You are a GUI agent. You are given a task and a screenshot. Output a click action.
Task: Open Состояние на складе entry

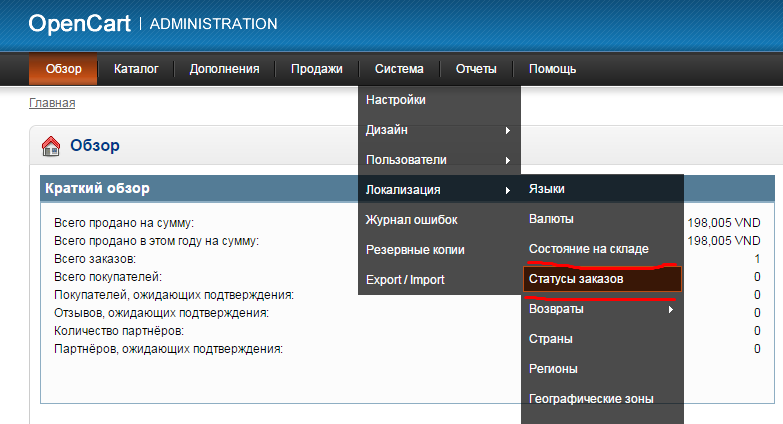click(x=602, y=249)
